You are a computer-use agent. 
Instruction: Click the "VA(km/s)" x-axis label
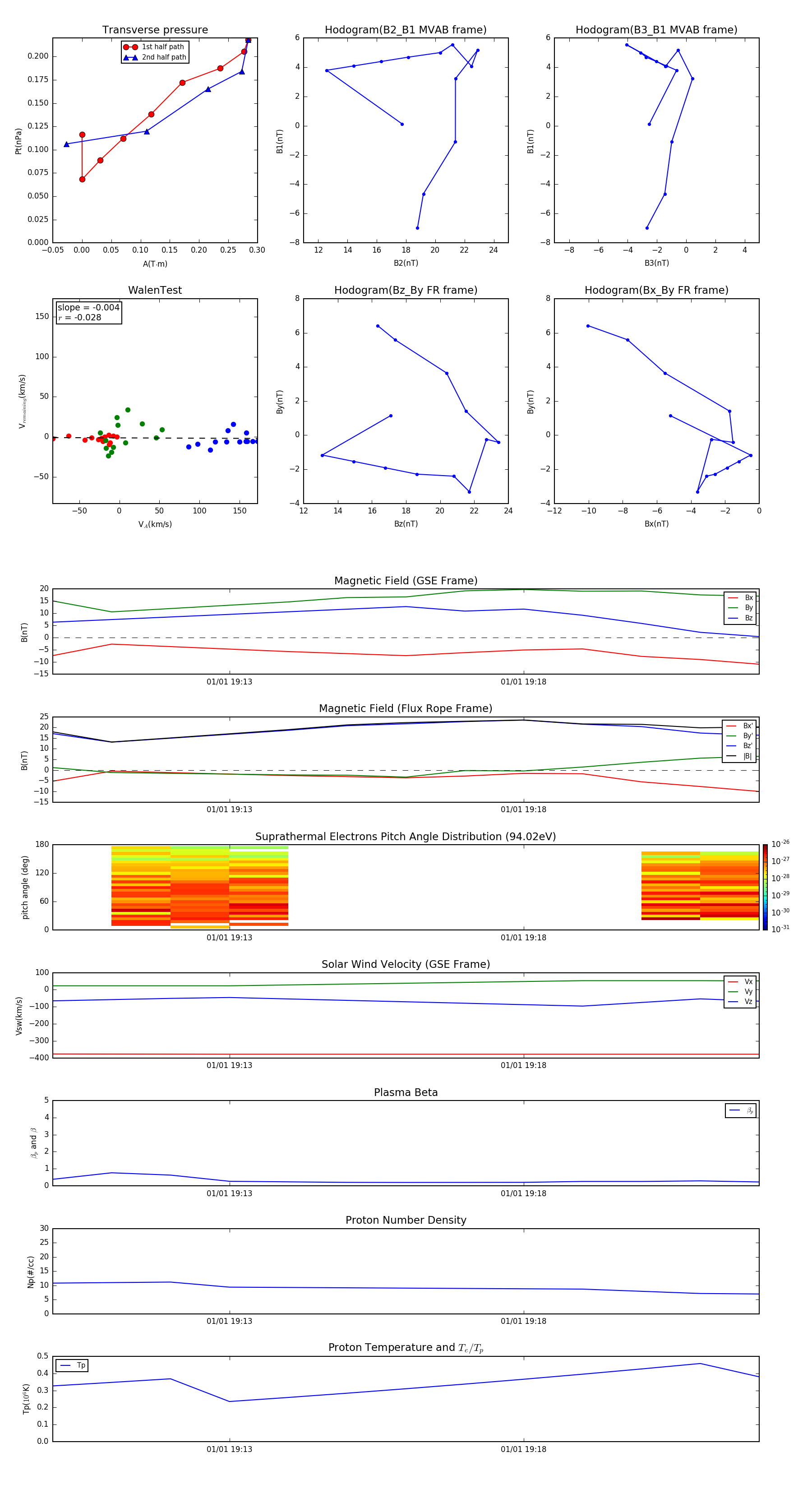pos(155,524)
